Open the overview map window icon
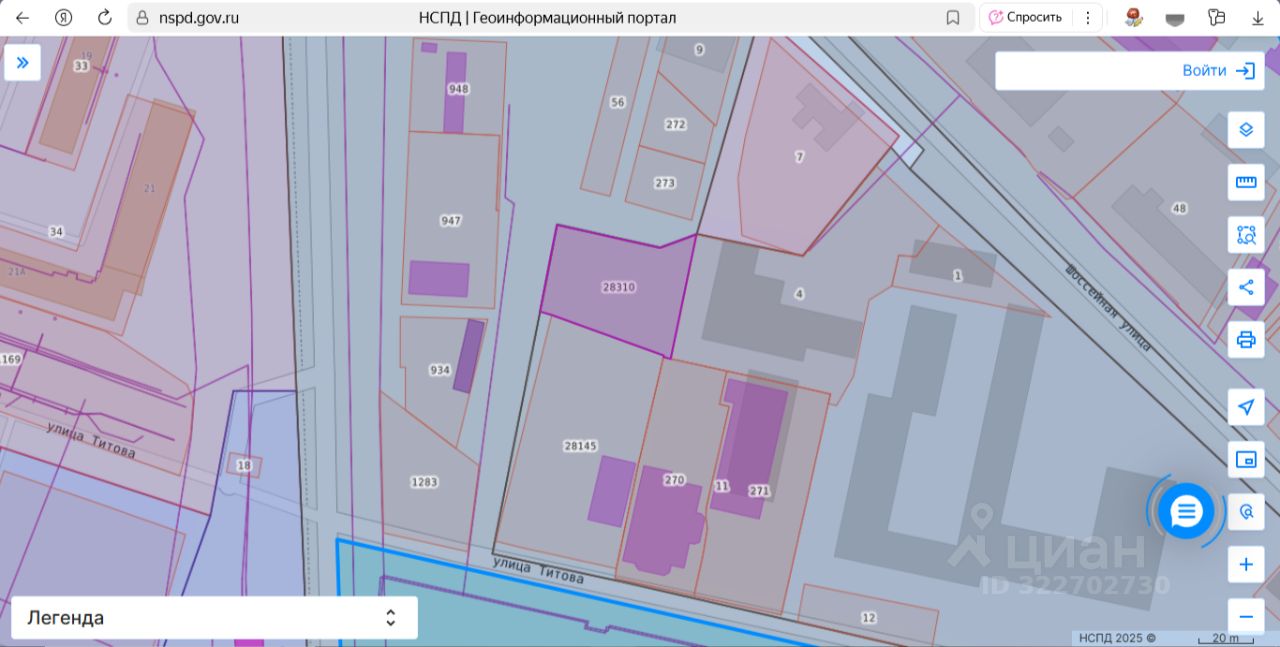 tap(1246, 459)
